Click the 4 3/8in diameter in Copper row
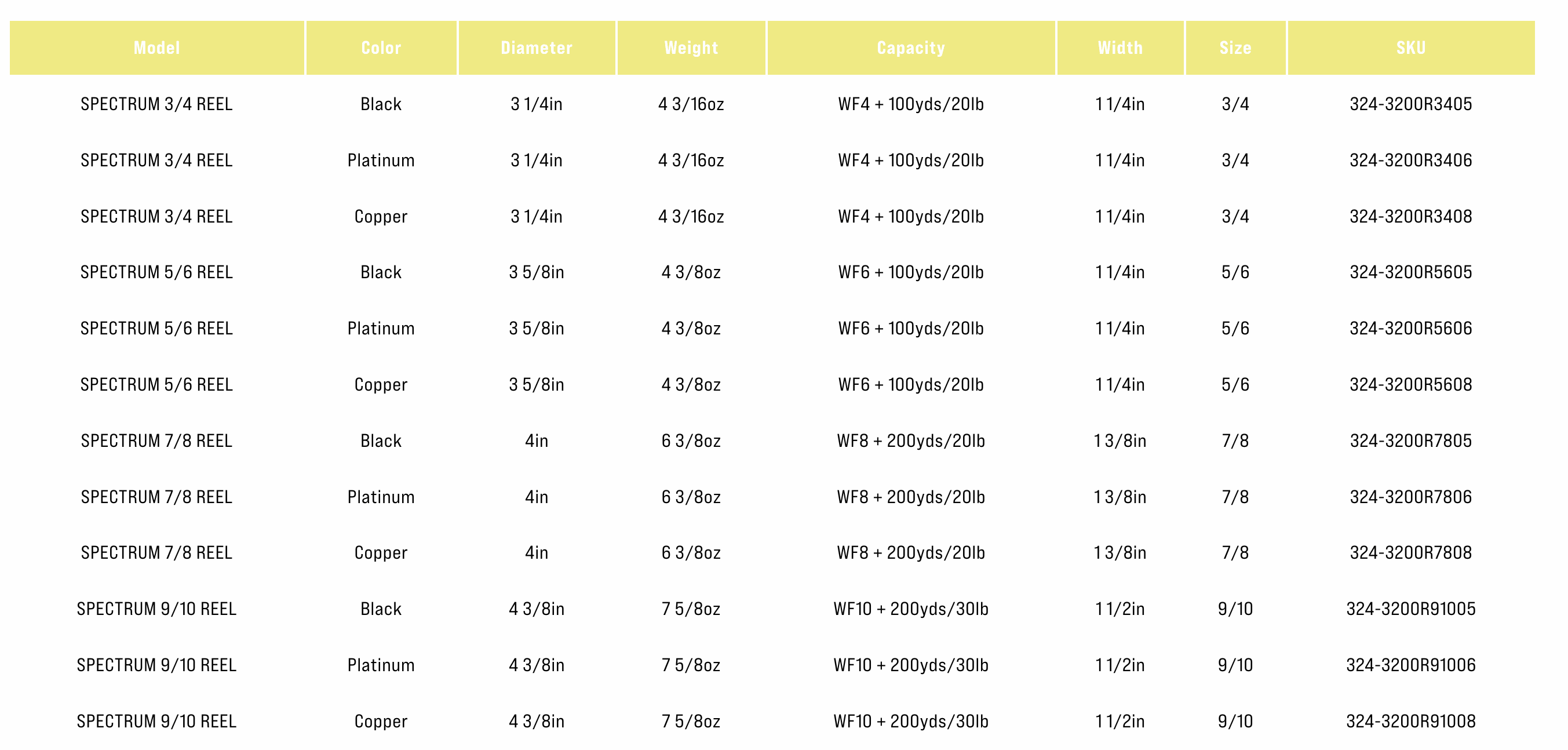The width and height of the screenshot is (1568, 750). click(536, 722)
